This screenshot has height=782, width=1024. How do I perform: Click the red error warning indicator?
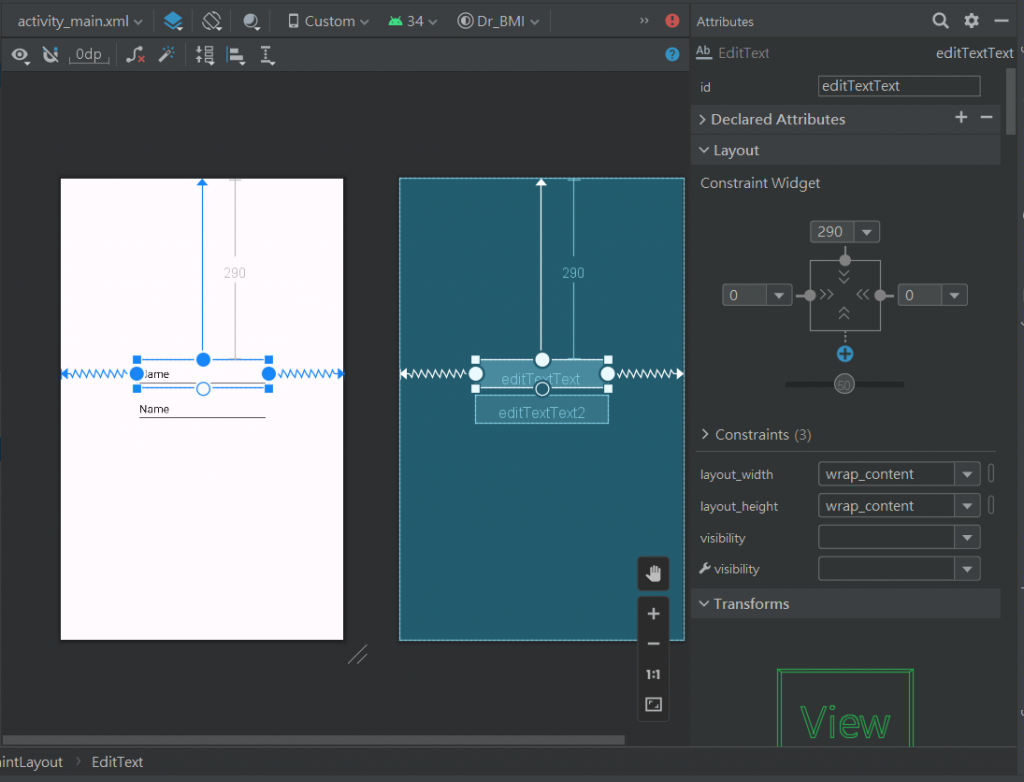672,21
